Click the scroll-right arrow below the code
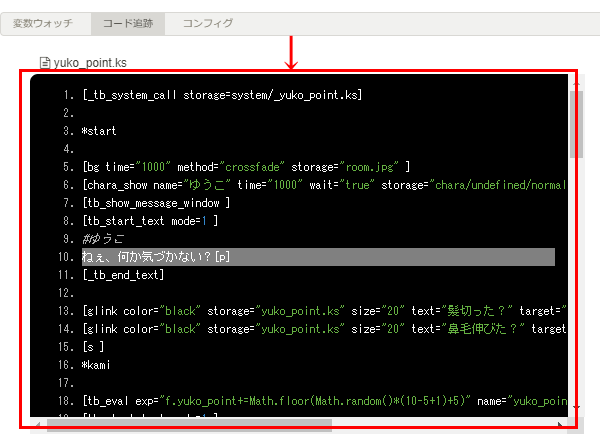Image resolution: width=600 pixels, height=439 pixels. (561, 424)
